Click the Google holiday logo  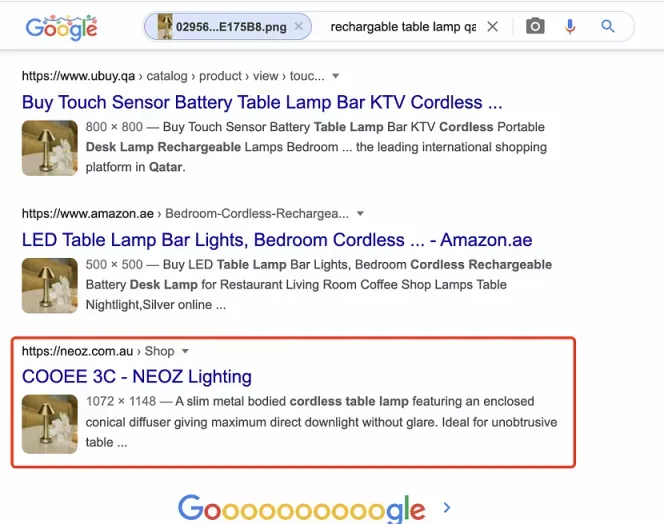[x=61, y=28]
